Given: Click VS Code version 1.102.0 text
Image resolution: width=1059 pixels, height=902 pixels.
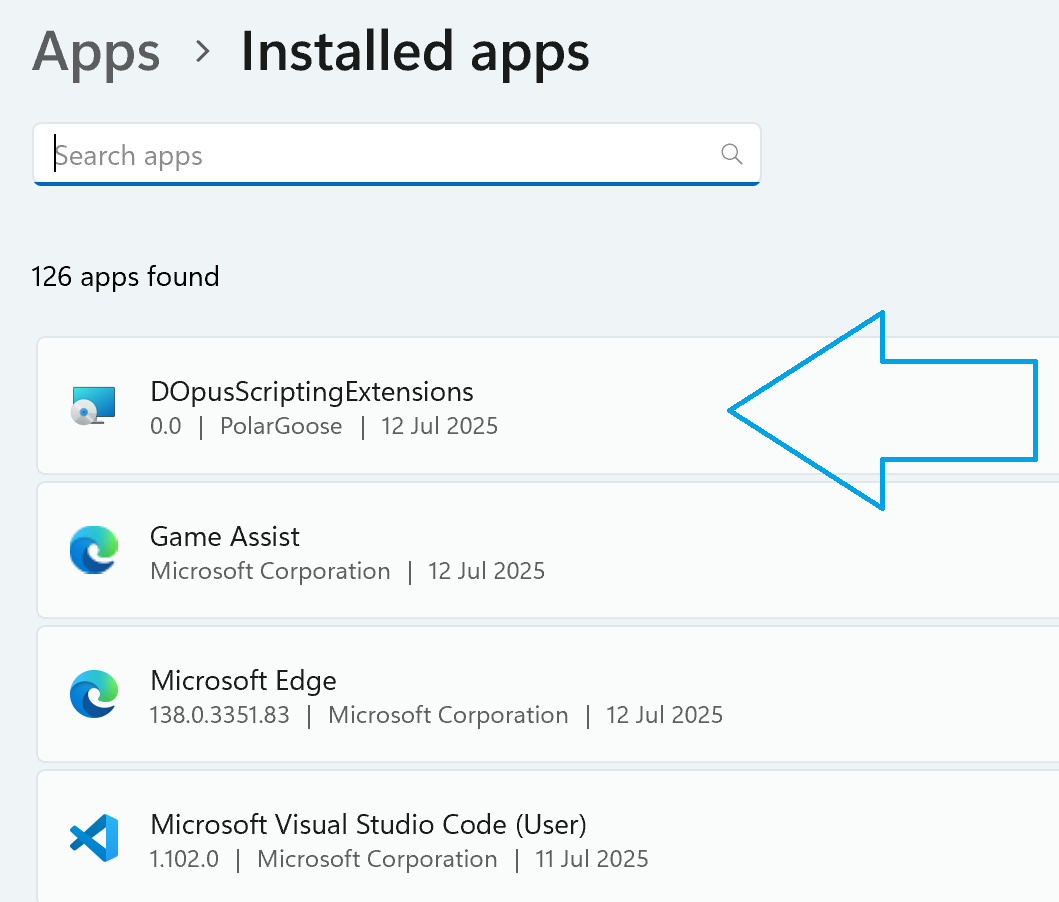Looking at the screenshot, I should click(184, 859).
